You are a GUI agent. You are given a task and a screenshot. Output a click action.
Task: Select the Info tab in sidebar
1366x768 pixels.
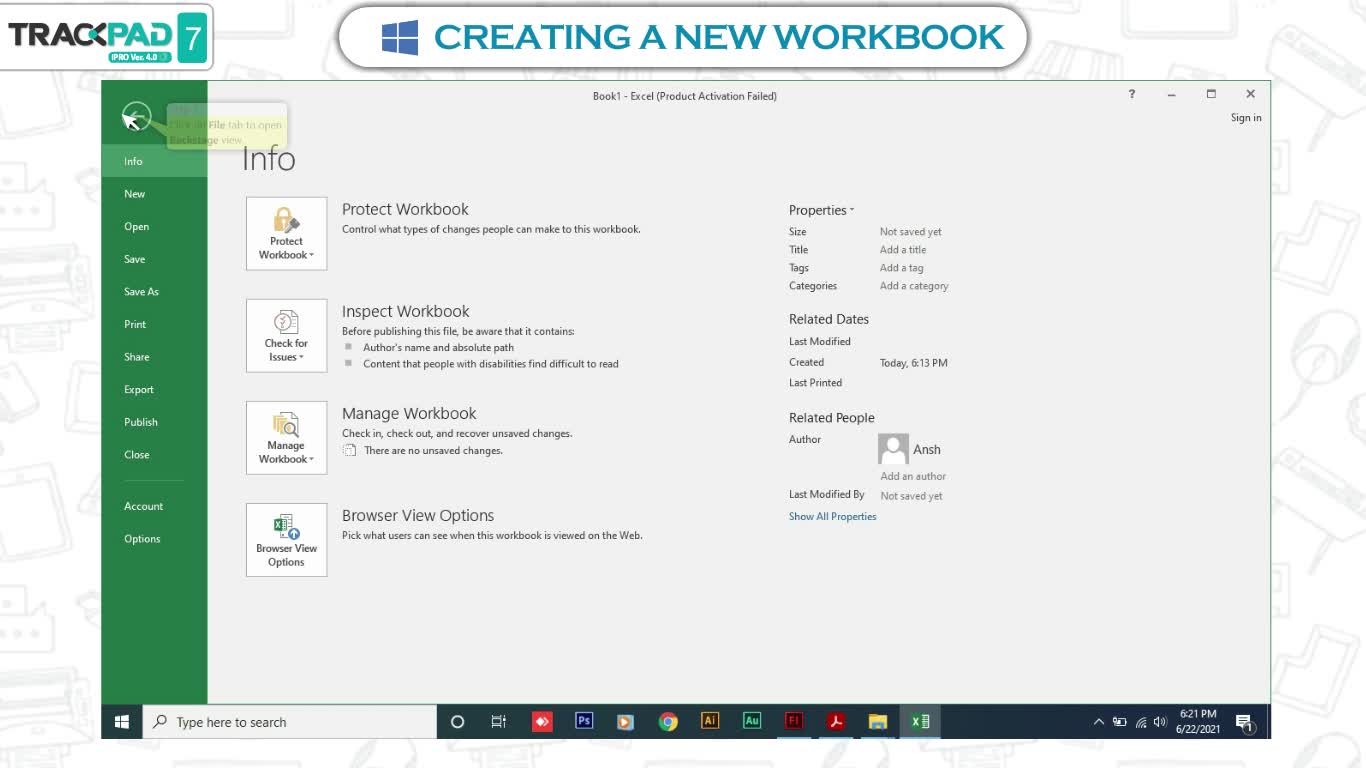154,161
